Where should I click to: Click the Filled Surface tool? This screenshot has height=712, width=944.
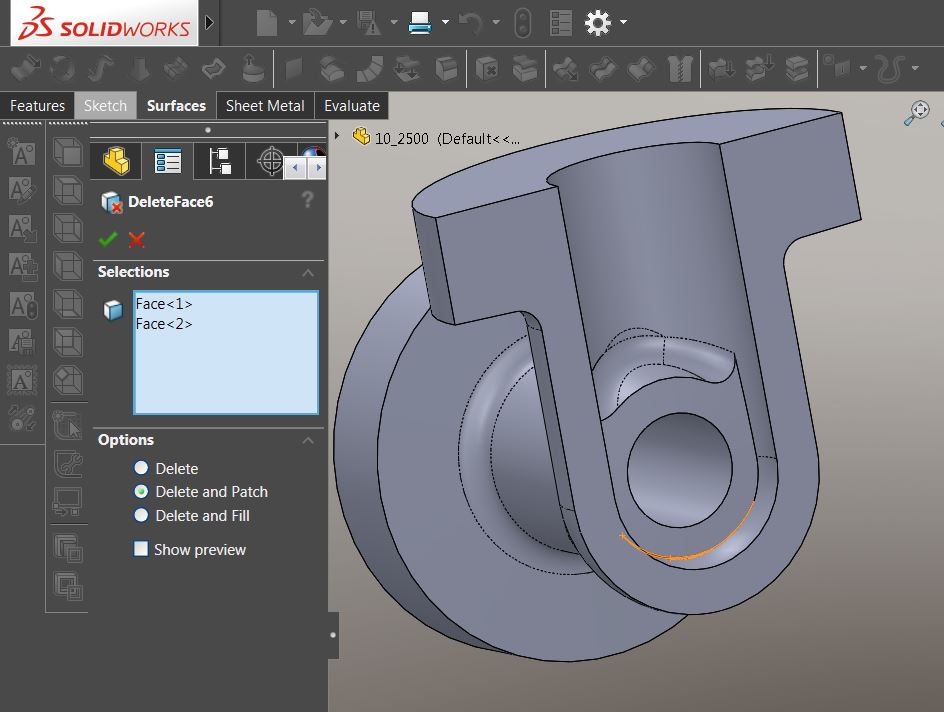214,69
